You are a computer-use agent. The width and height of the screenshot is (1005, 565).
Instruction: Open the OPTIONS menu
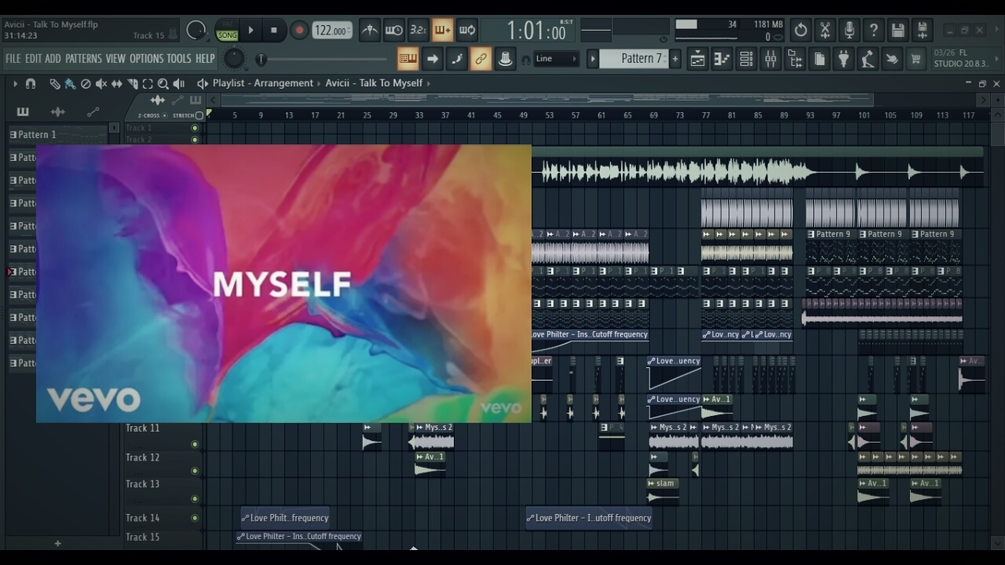click(x=147, y=59)
